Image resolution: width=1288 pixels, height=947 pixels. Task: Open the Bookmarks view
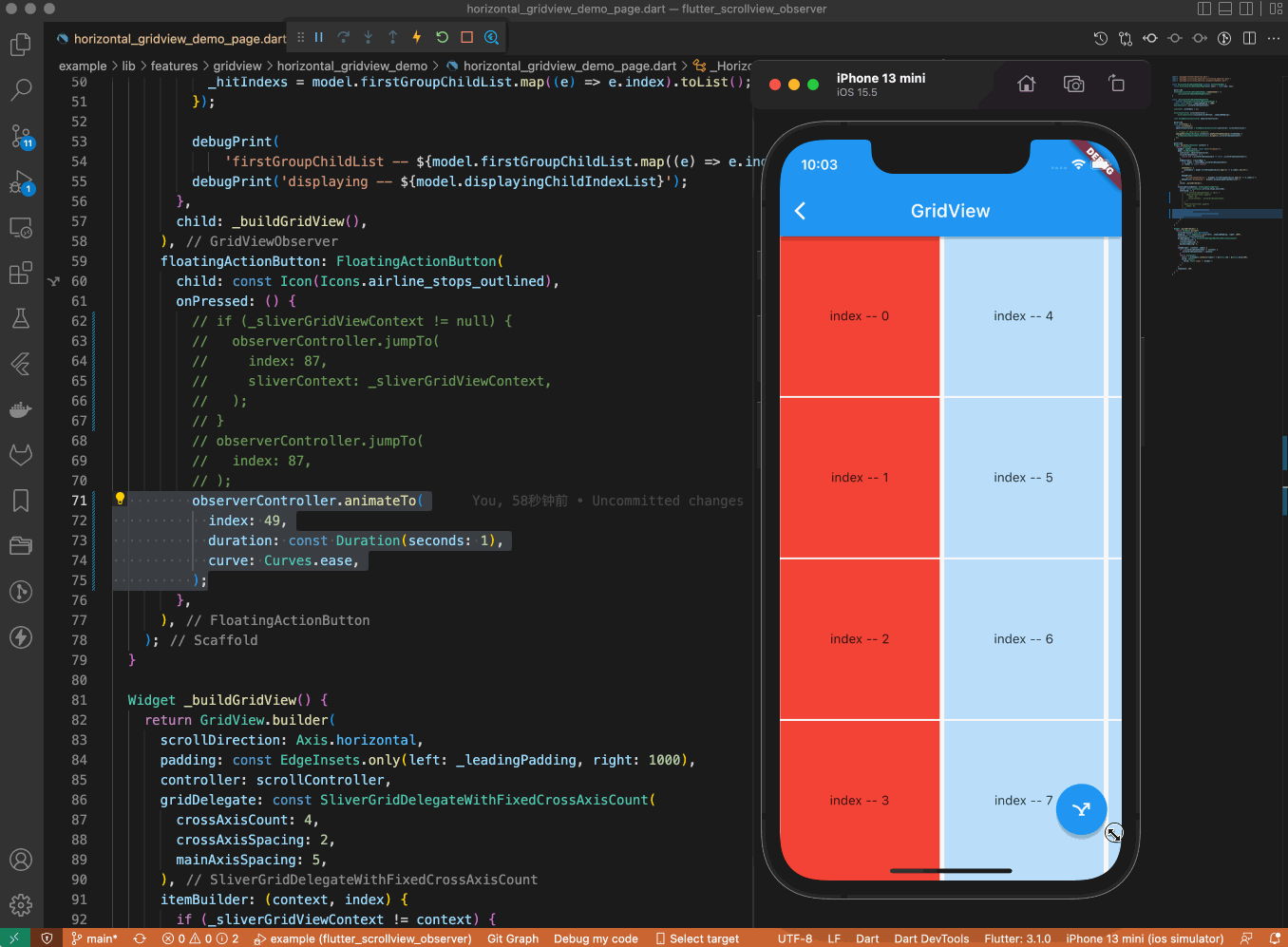point(21,501)
